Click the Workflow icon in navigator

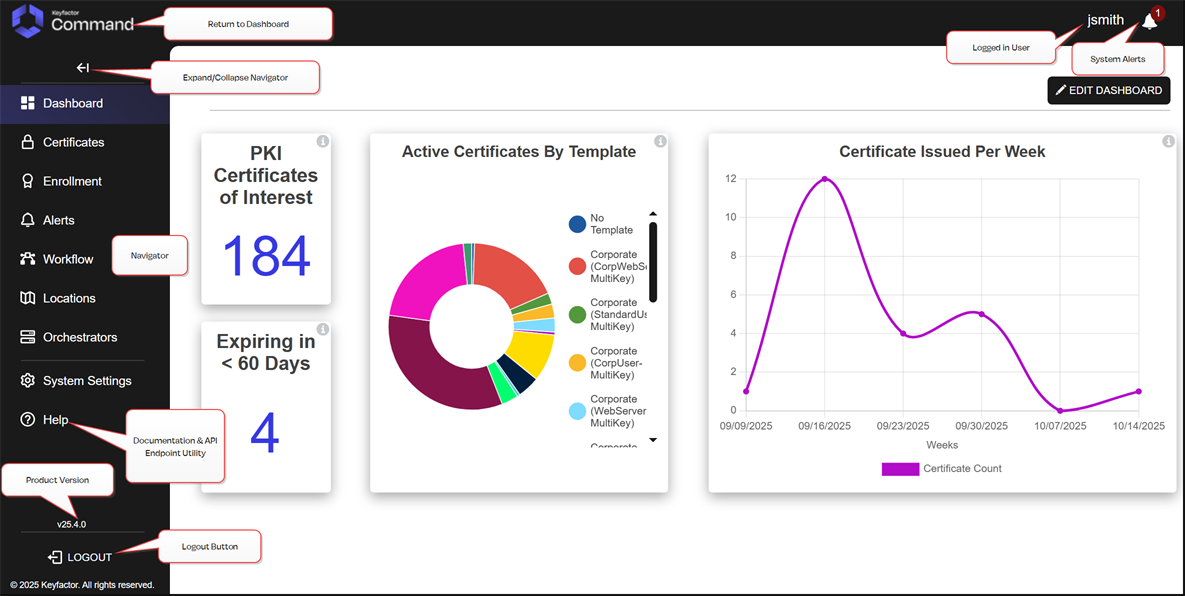pos(28,259)
